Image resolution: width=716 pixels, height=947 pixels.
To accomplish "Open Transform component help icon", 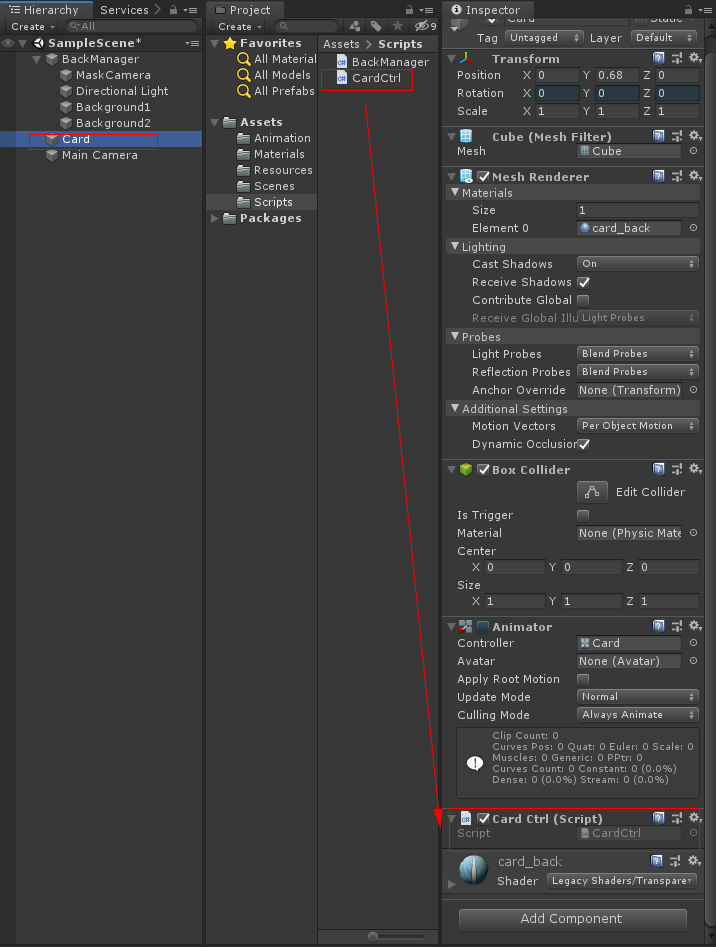I will pos(659,58).
